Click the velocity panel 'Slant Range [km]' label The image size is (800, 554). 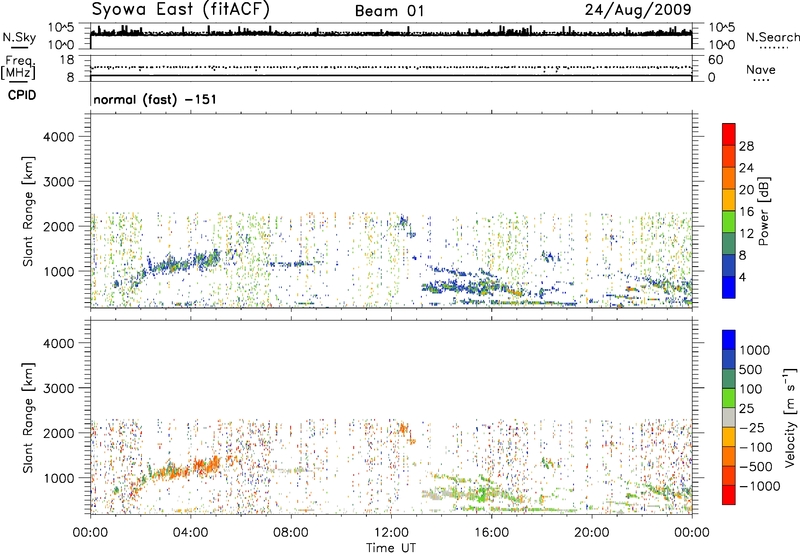point(28,417)
